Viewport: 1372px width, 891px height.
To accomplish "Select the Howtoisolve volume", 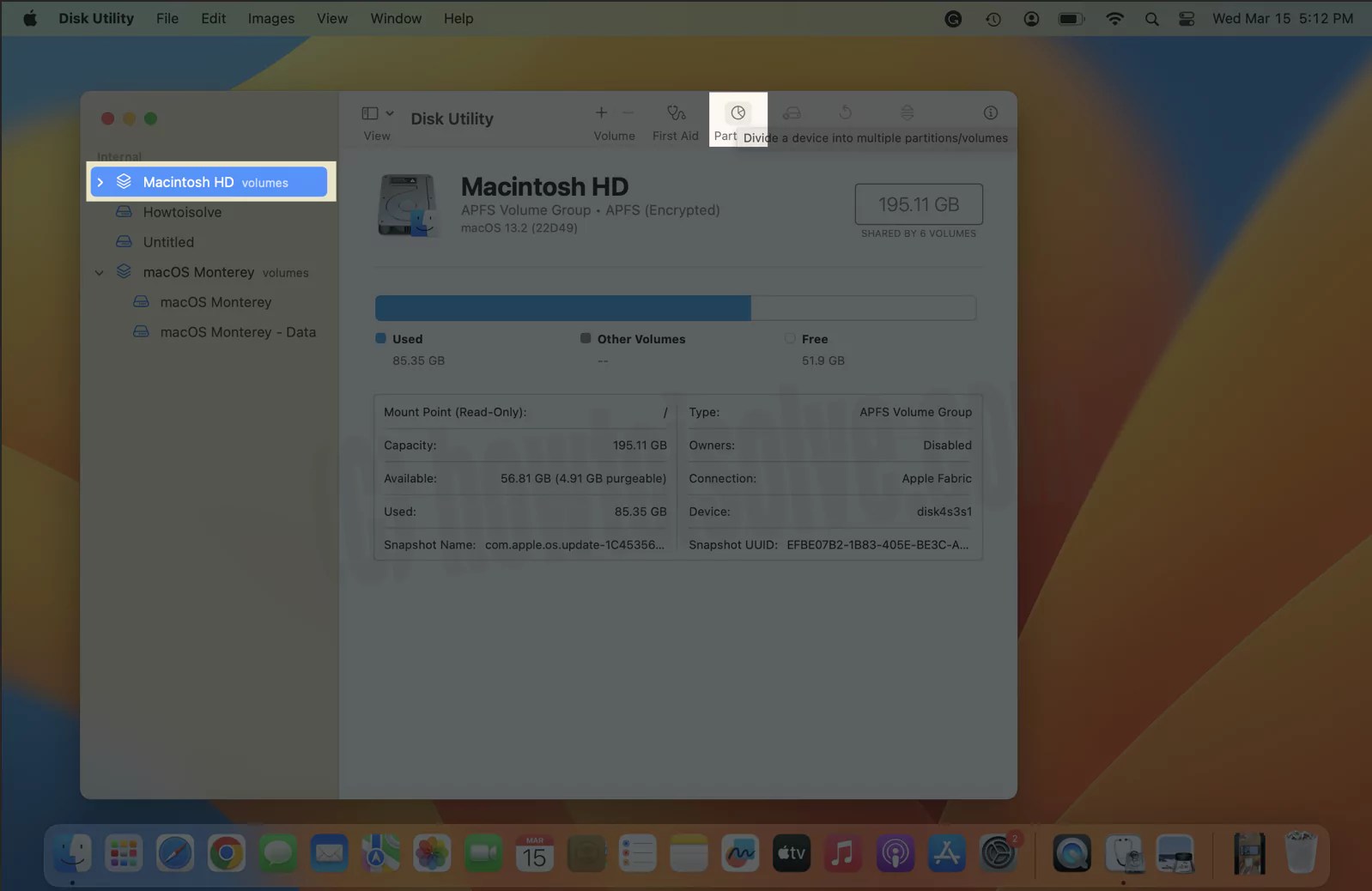I will (x=209, y=212).
